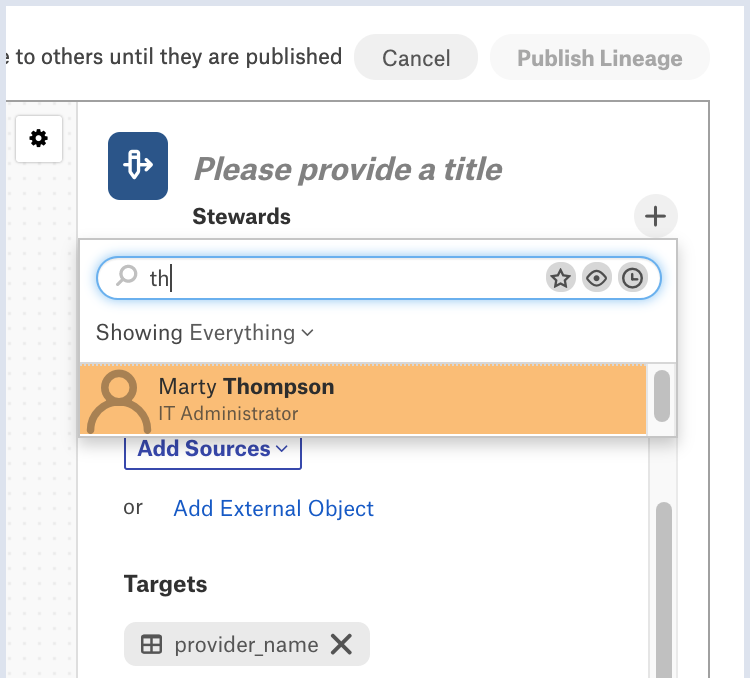This screenshot has width=750, height=678.
Task: Click the magnifier search icon
Action: coord(127,276)
